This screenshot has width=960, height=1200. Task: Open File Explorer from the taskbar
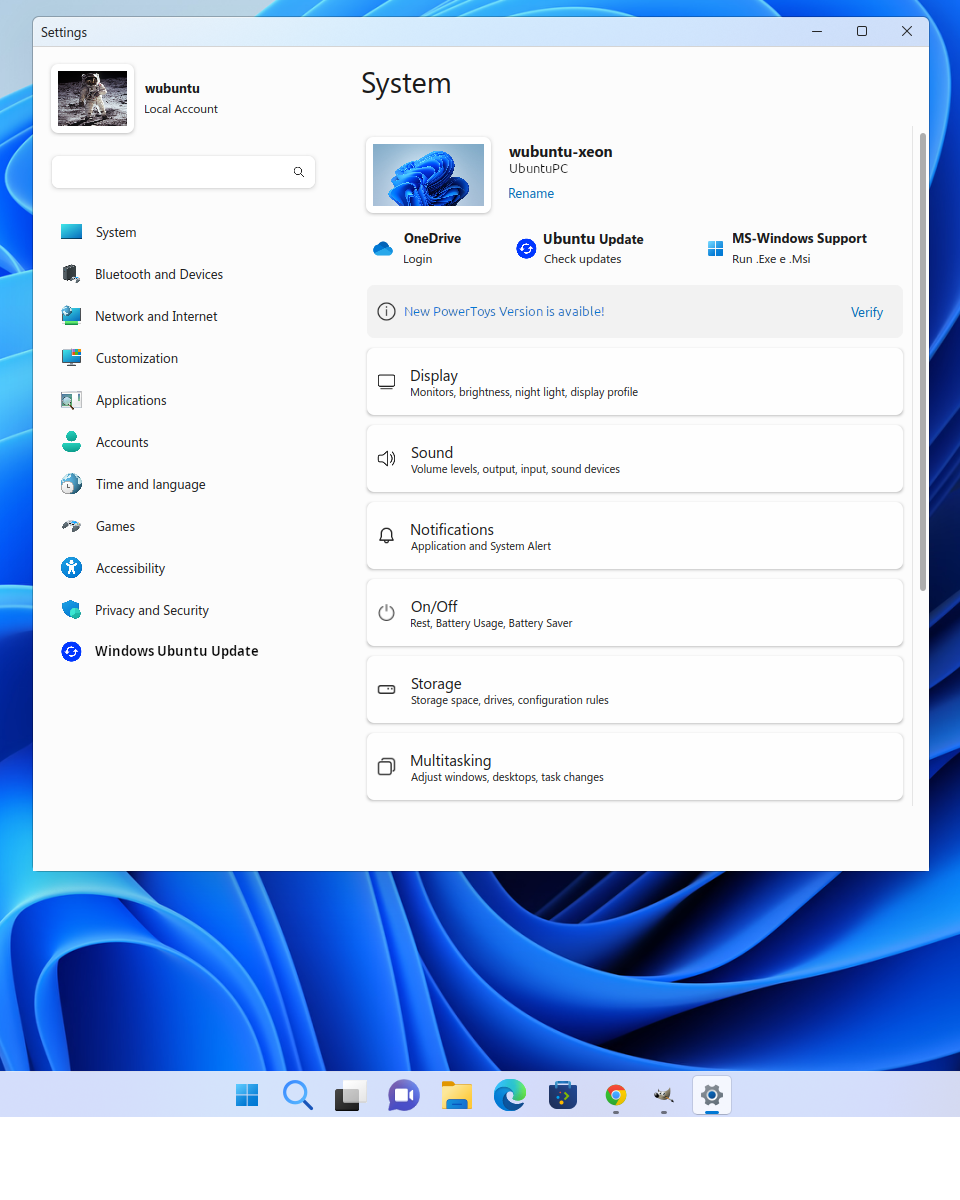pos(457,1096)
